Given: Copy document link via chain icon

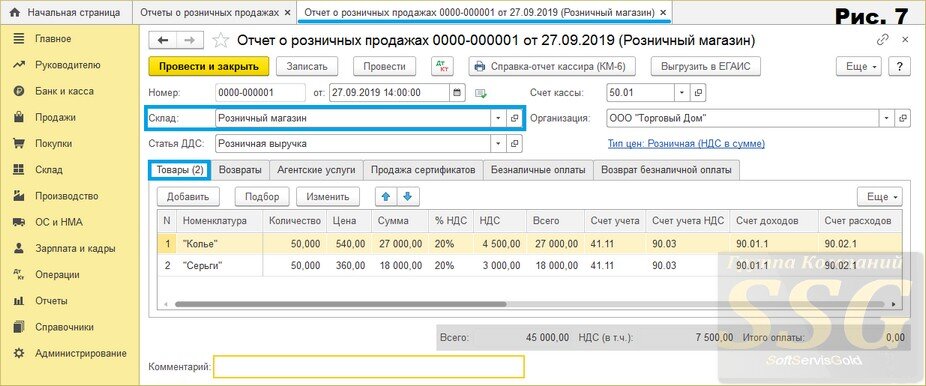Looking at the screenshot, I should (883, 40).
